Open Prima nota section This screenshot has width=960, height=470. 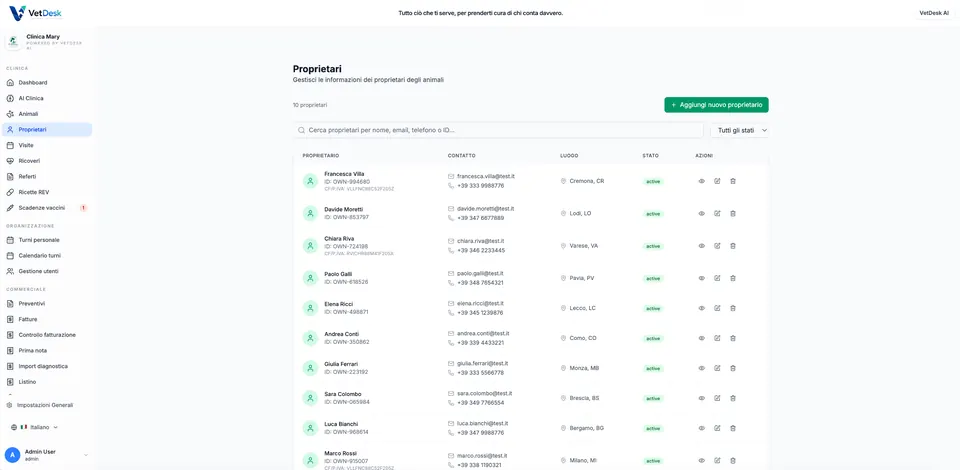tap(47, 351)
